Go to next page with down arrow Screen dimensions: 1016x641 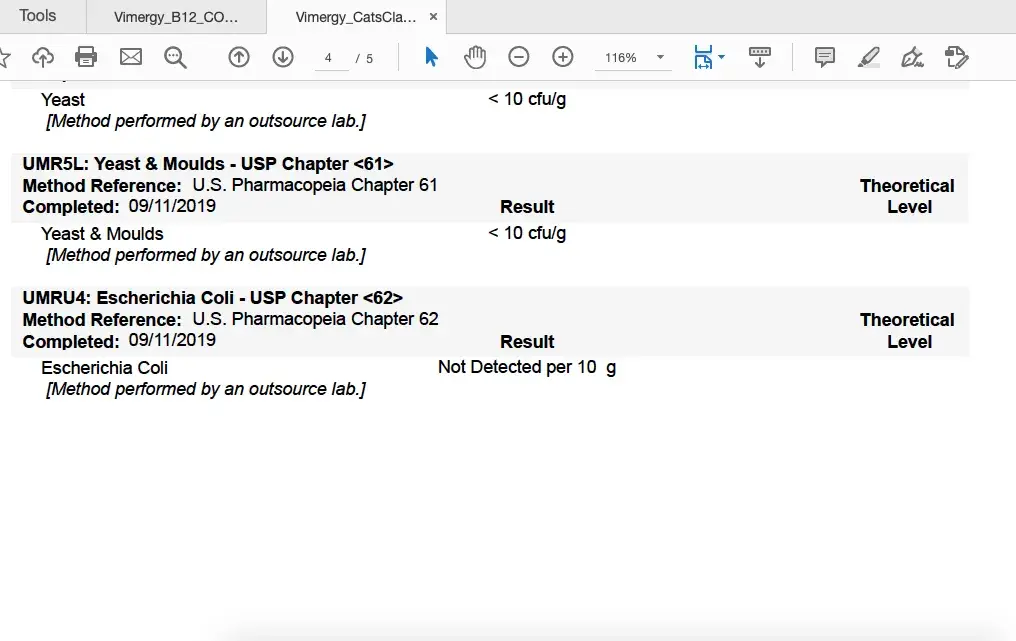tap(283, 57)
